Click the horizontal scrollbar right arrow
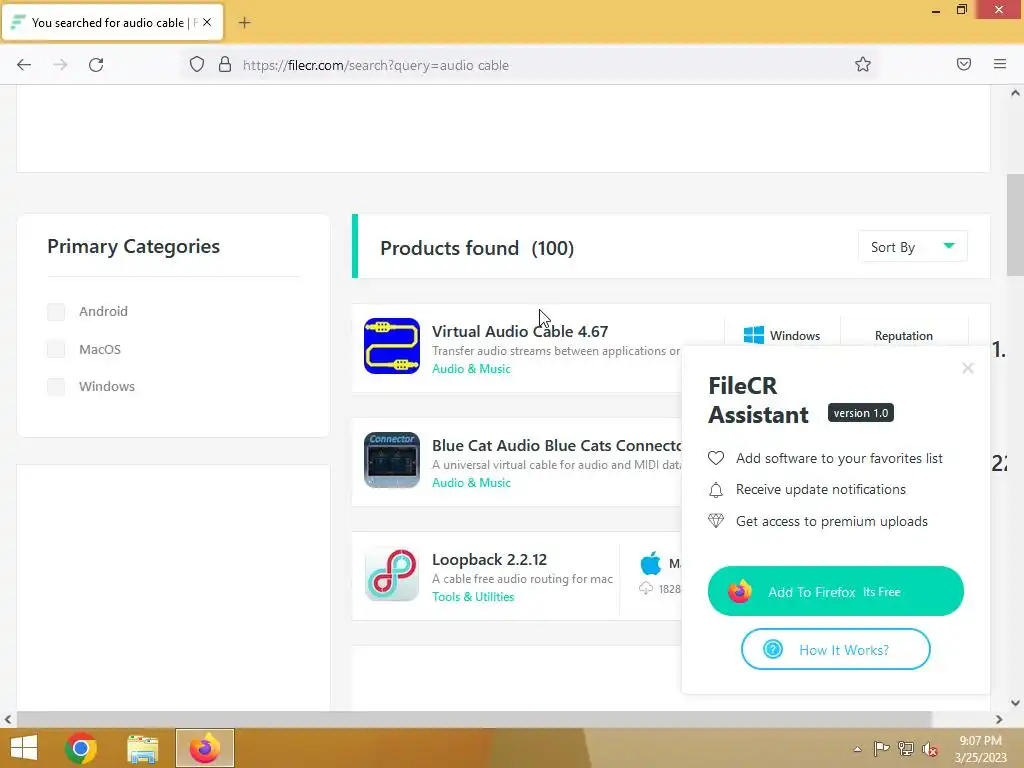This screenshot has height=768, width=1024. tap(999, 720)
